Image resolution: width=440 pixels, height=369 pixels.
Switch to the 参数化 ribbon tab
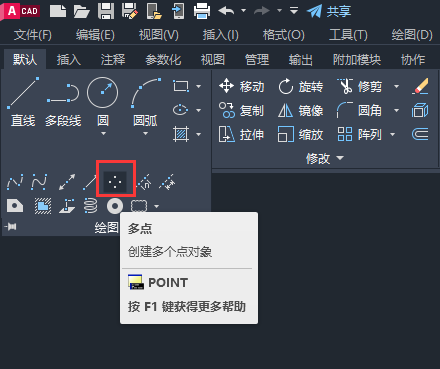(x=163, y=60)
